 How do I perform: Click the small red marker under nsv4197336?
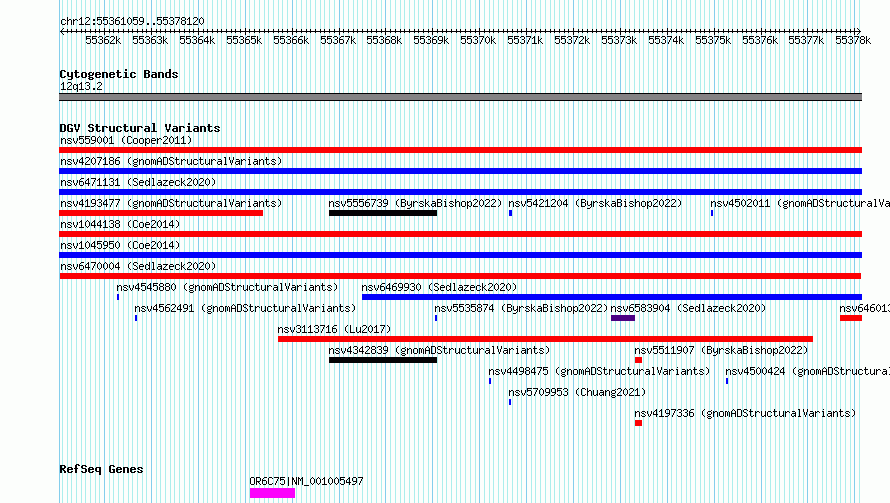tap(639, 423)
